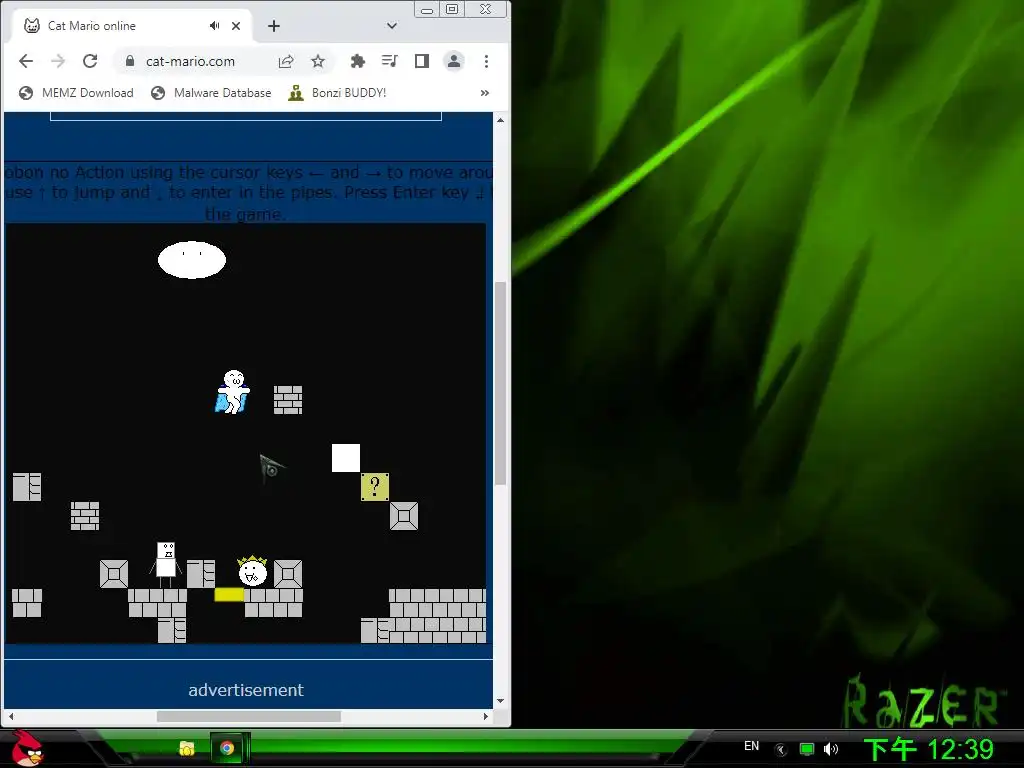Click the white cat player character
Viewport: 1024px width, 768px height.
[x=232, y=391]
